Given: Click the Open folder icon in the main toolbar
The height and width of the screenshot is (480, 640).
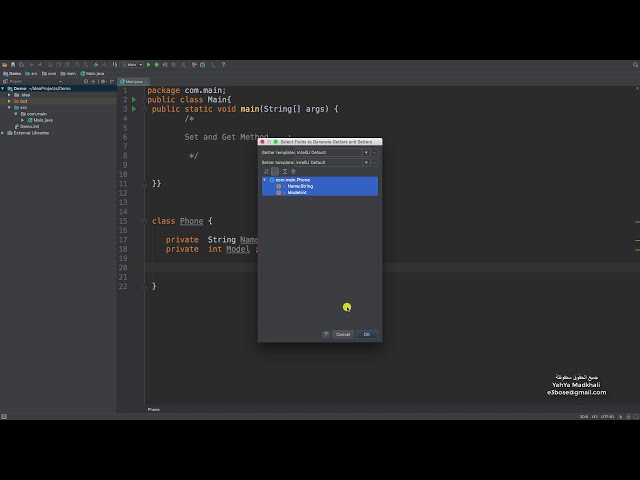Looking at the screenshot, I should tap(4, 64).
